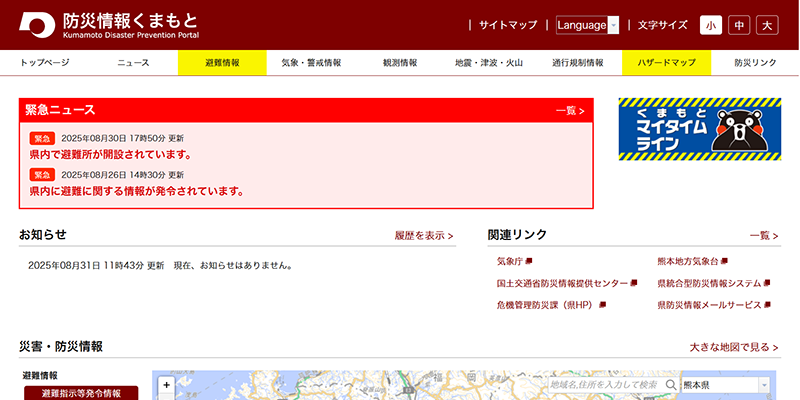Click 大きな地図で見る link
The image size is (800, 400).
pos(734,347)
